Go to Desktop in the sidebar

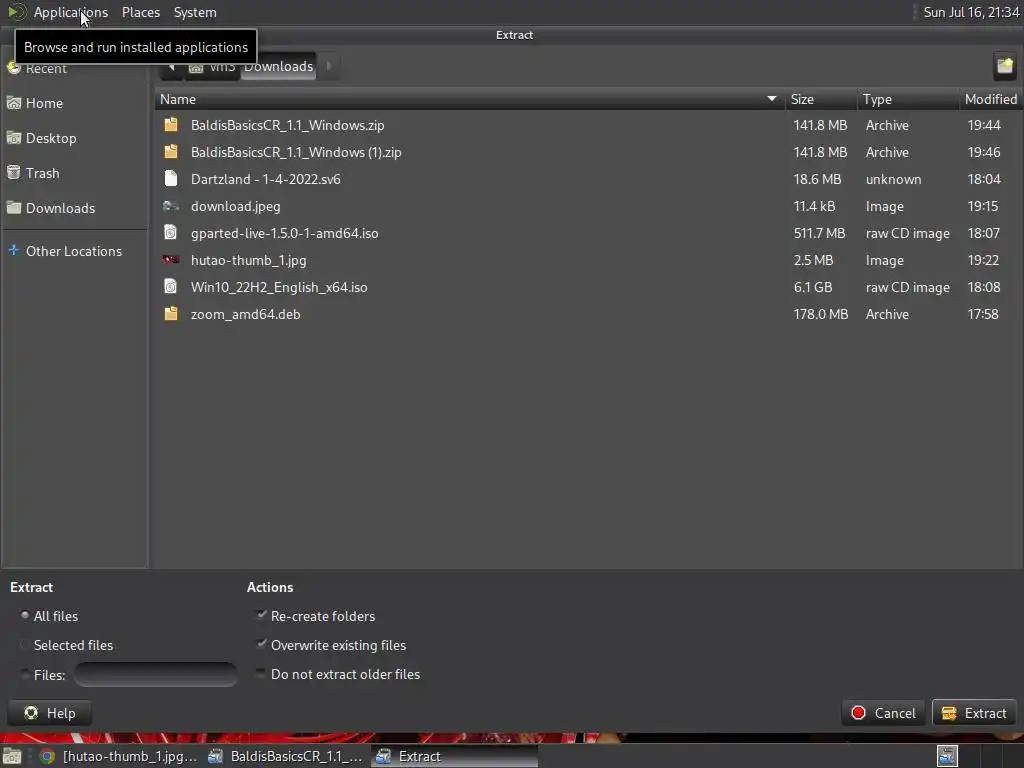(50, 138)
